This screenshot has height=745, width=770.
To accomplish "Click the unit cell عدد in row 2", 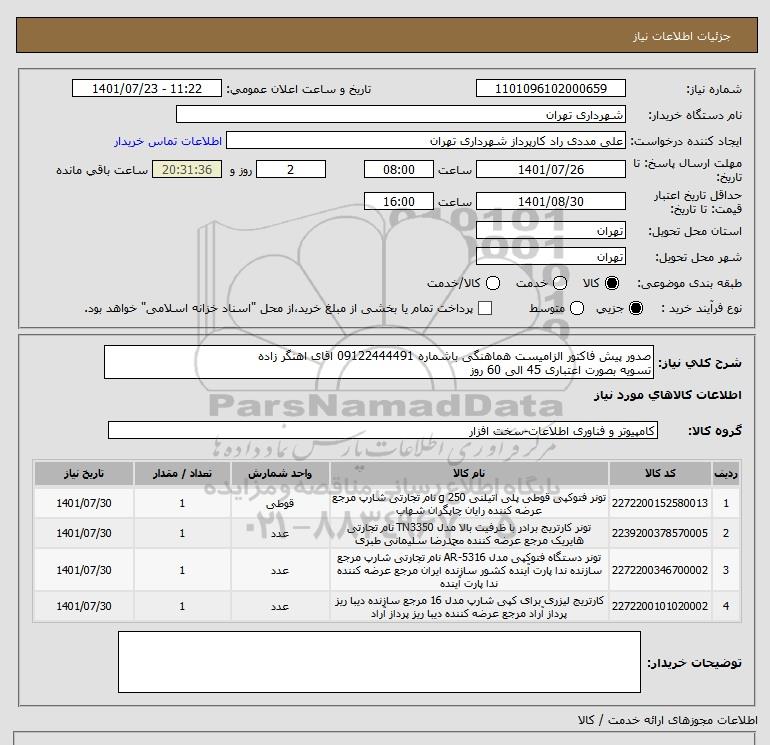I will [280, 534].
